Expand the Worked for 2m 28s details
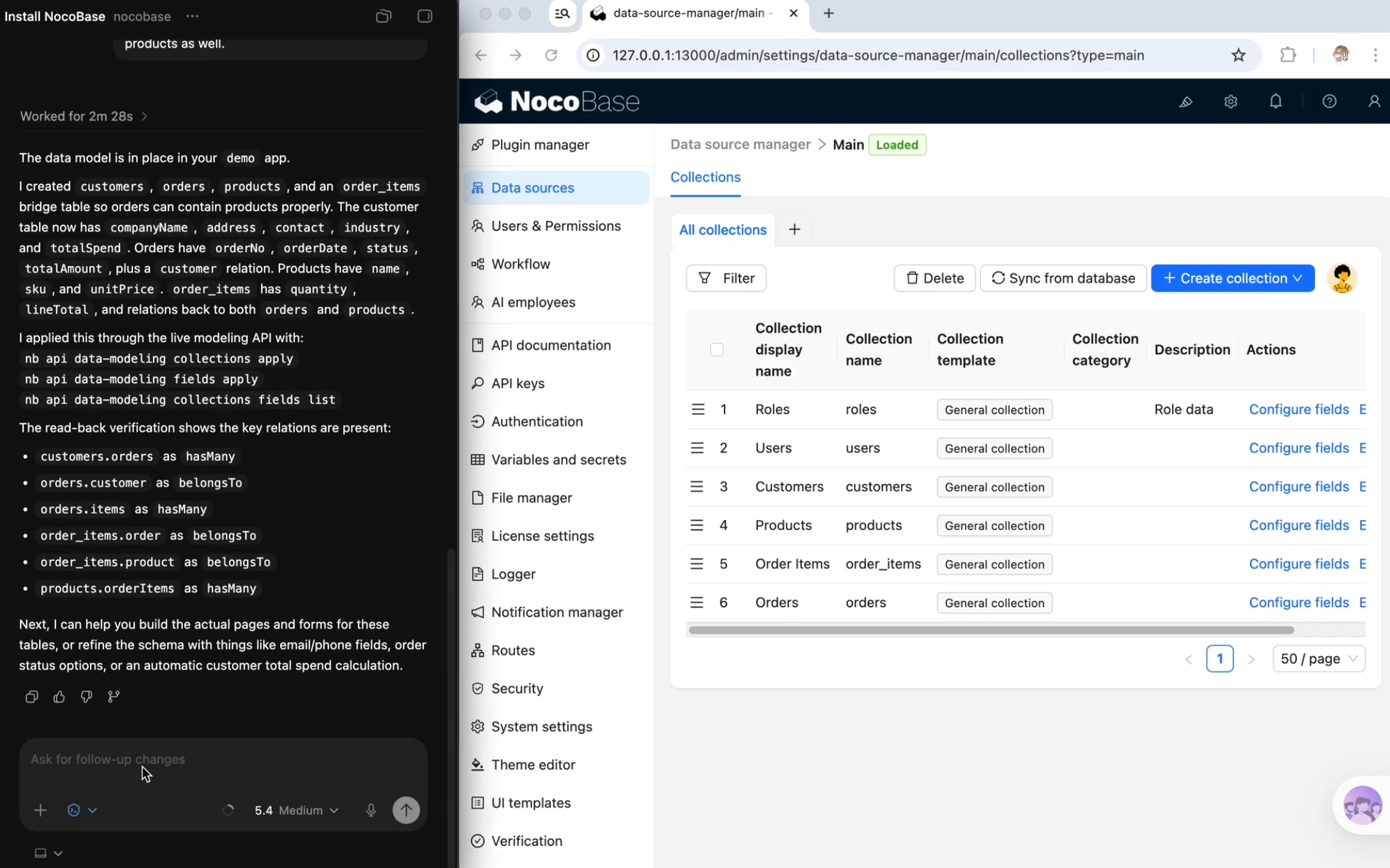Image resolution: width=1390 pixels, height=868 pixels. click(84, 116)
